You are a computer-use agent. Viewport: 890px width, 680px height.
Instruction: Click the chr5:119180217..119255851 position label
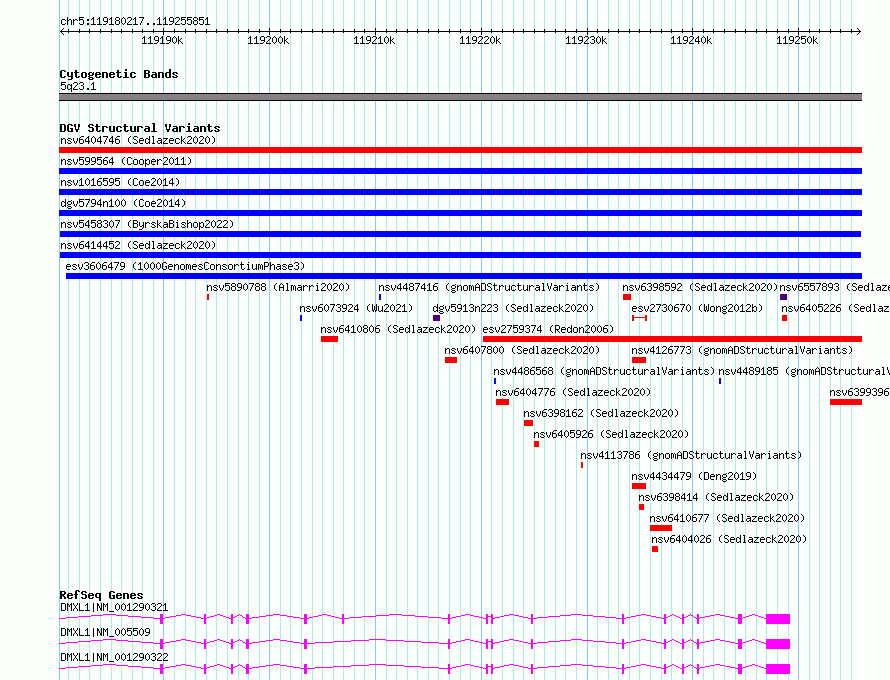pyautogui.click(x=135, y=22)
